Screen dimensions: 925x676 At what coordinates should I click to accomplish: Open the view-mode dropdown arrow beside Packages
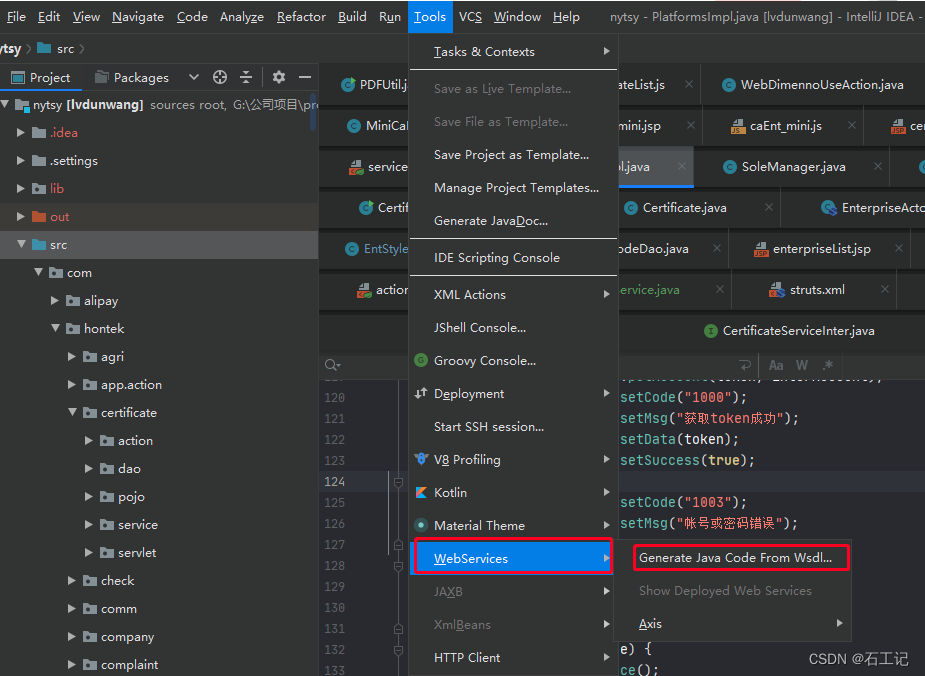click(x=193, y=77)
